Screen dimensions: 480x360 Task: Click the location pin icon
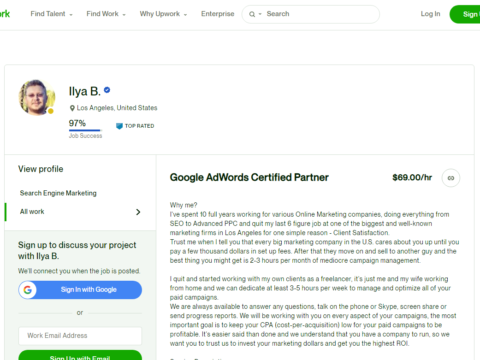[72, 108]
